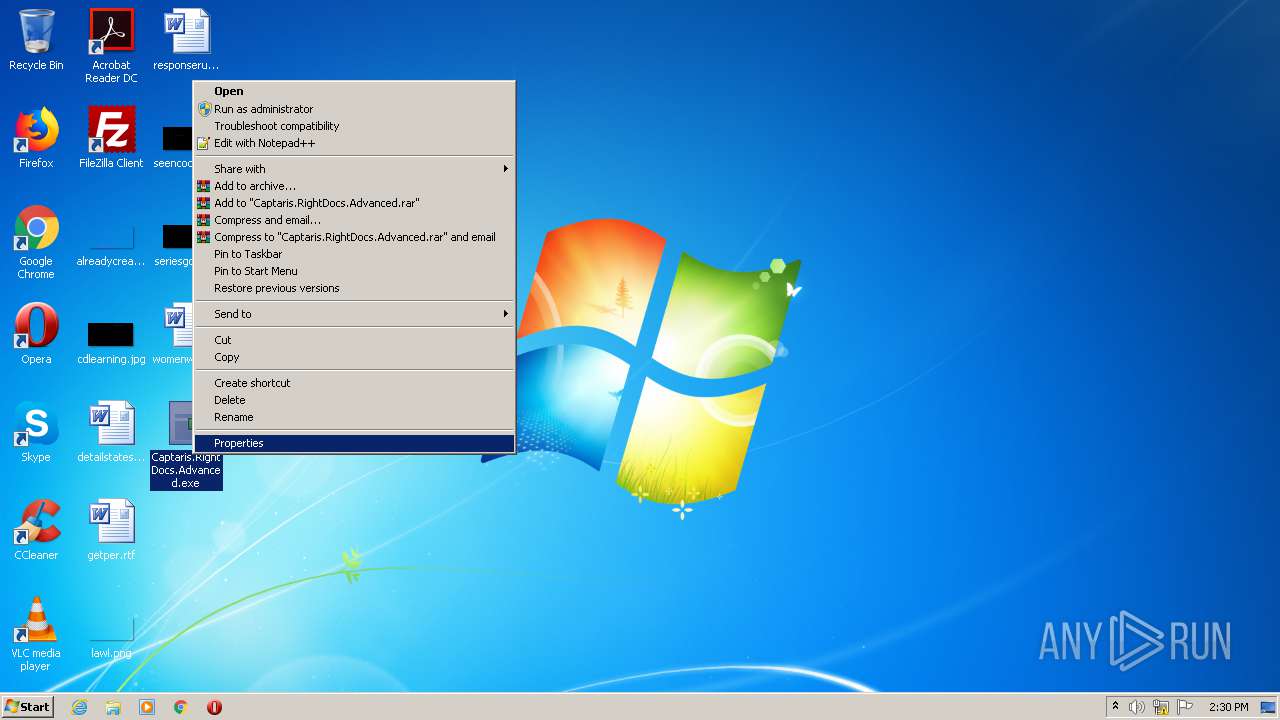This screenshot has width=1280, height=720.
Task: Expand the Share with submenu
Action: (x=354, y=169)
